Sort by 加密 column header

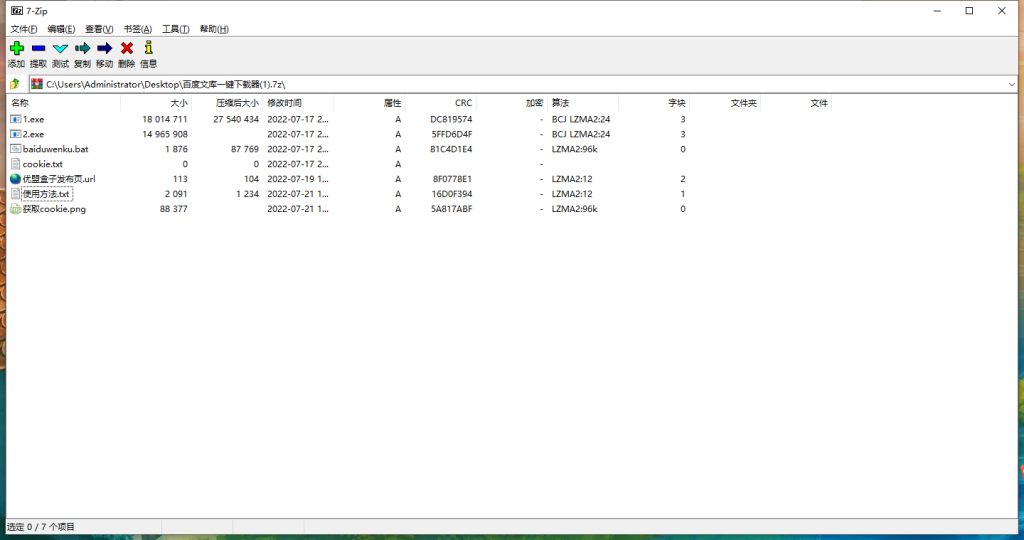(511, 103)
